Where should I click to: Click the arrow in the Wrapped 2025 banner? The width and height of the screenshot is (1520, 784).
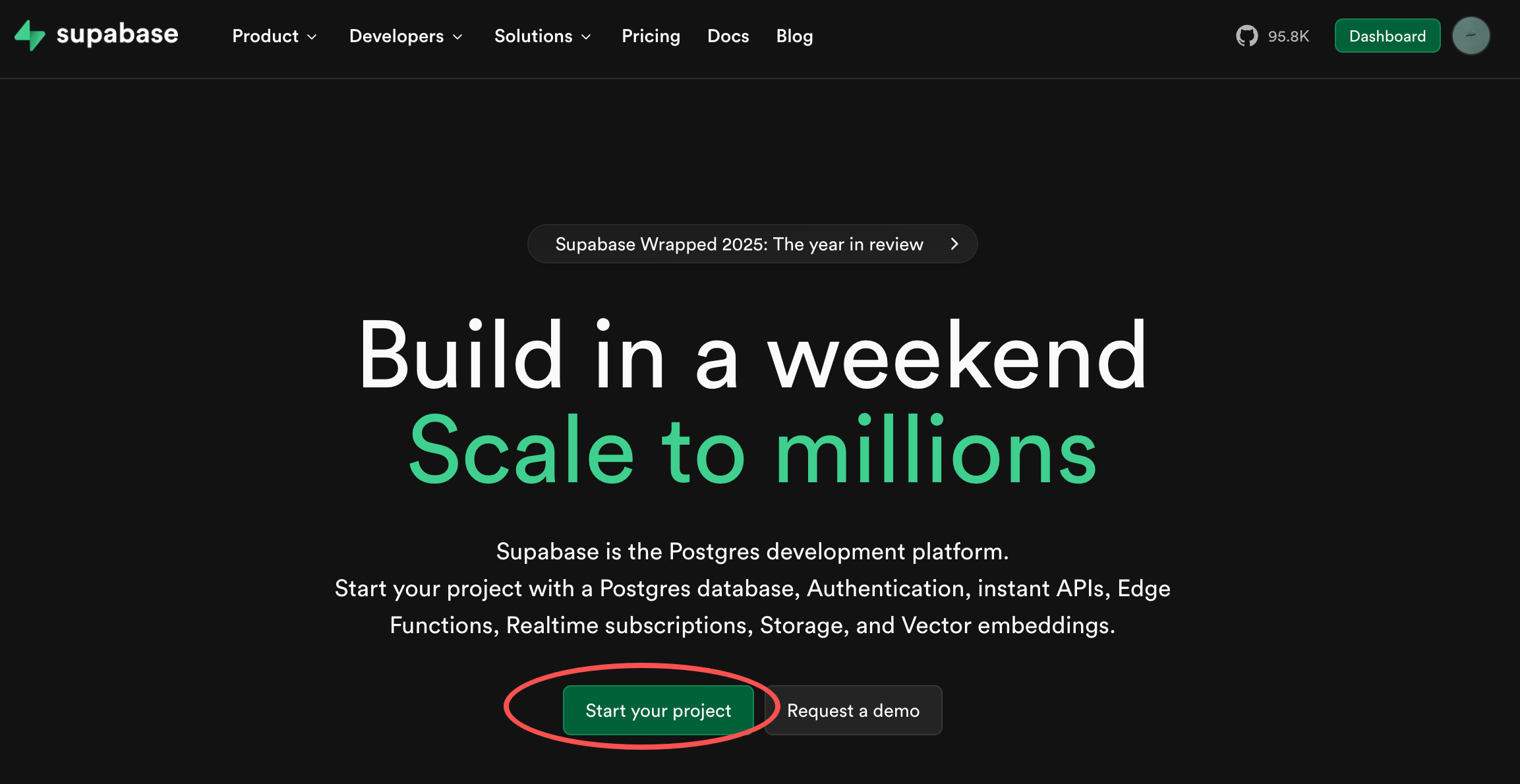pyautogui.click(x=954, y=244)
